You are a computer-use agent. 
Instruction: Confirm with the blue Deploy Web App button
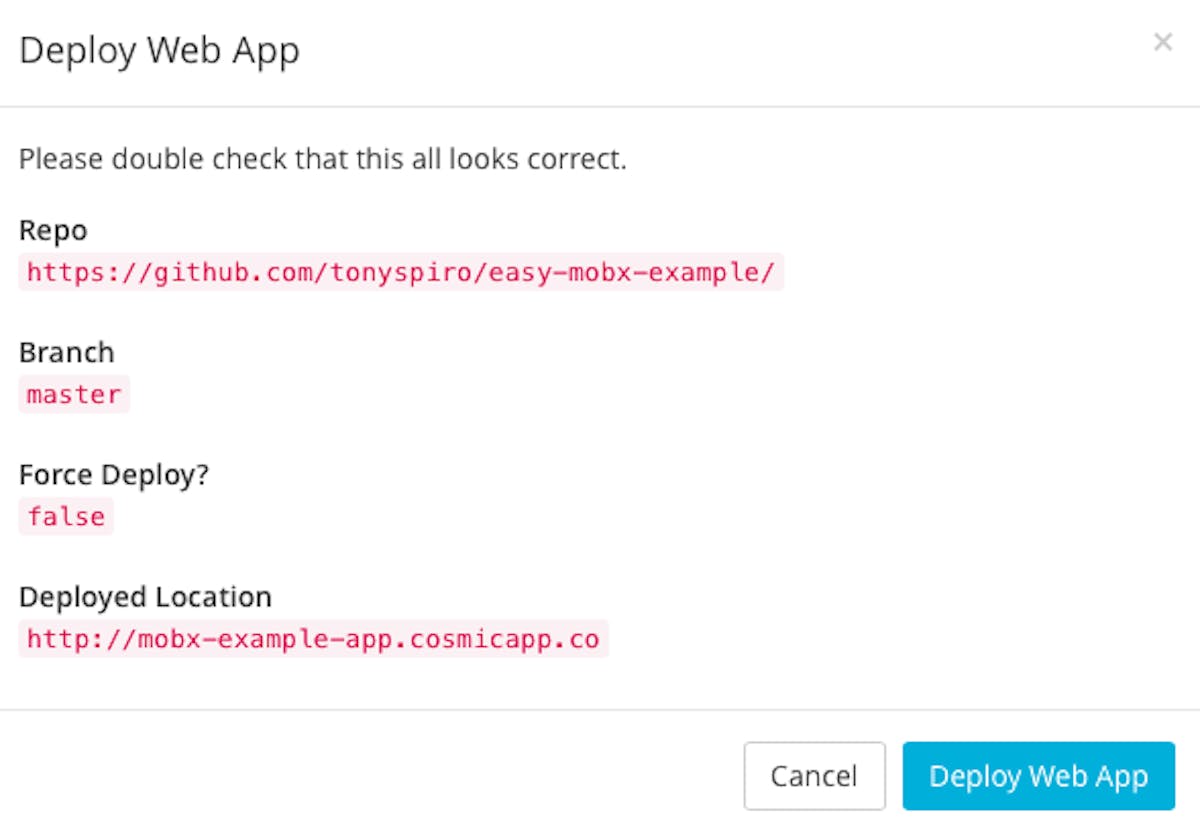click(1038, 775)
